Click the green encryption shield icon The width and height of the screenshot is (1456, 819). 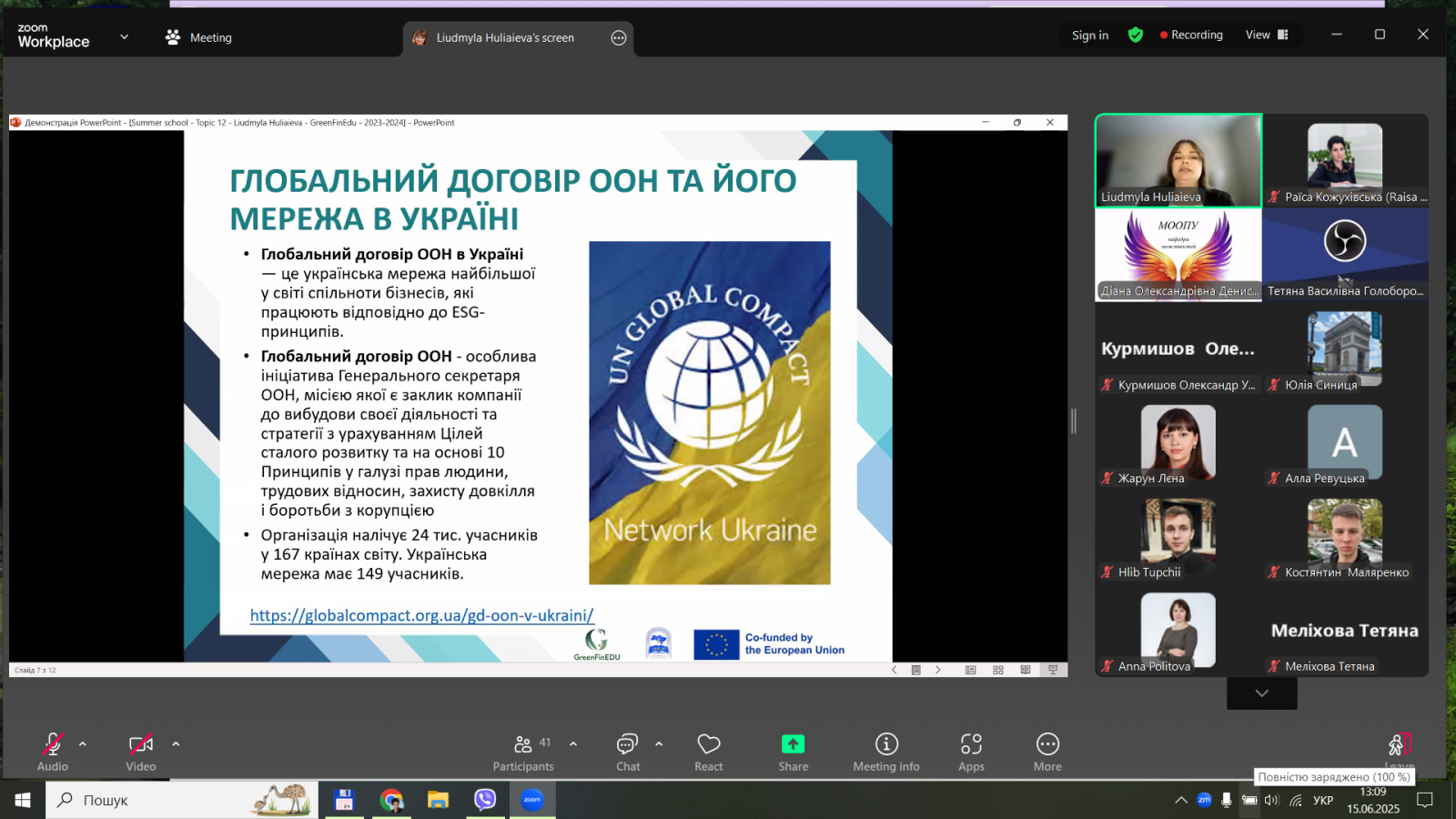(1136, 35)
